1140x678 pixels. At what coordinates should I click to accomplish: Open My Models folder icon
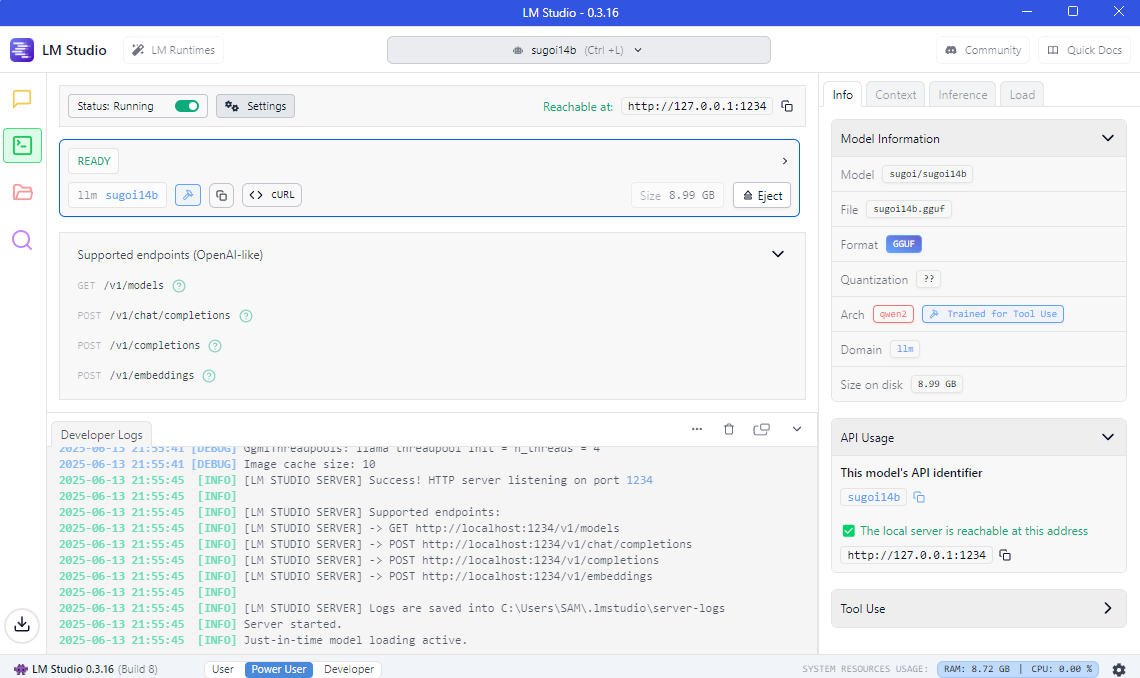coord(23,193)
